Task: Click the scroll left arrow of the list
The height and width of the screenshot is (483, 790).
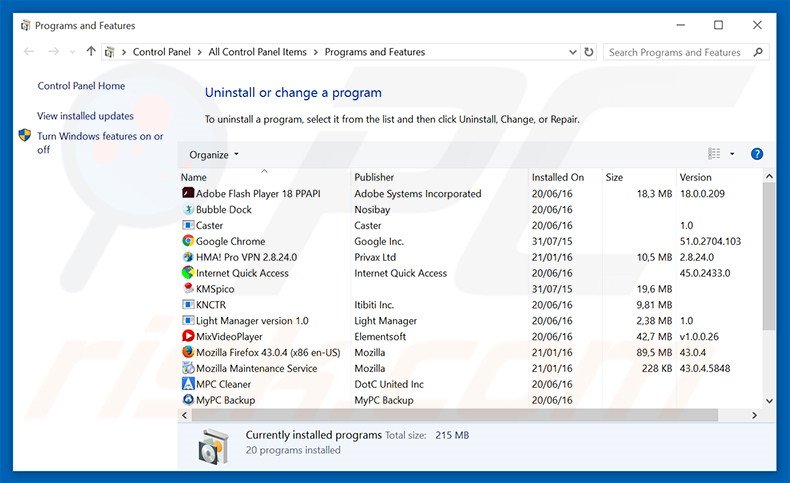Action: (x=184, y=415)
